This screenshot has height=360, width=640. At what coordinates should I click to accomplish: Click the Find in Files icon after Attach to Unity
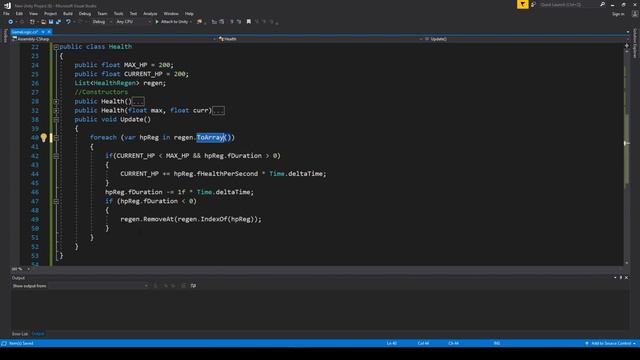[x=199, y=22]
